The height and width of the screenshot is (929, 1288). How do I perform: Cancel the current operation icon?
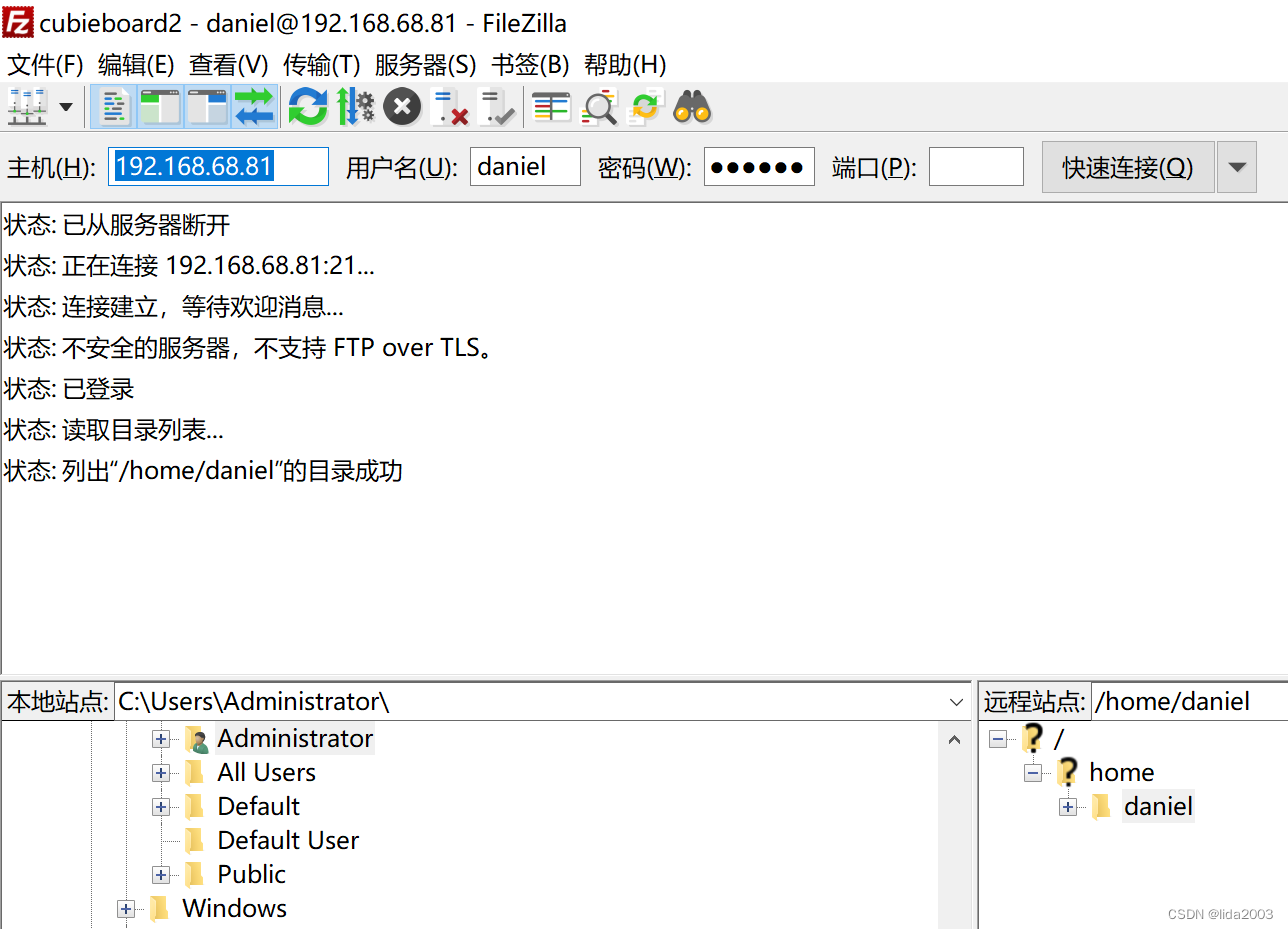click(x=402, y=107)
